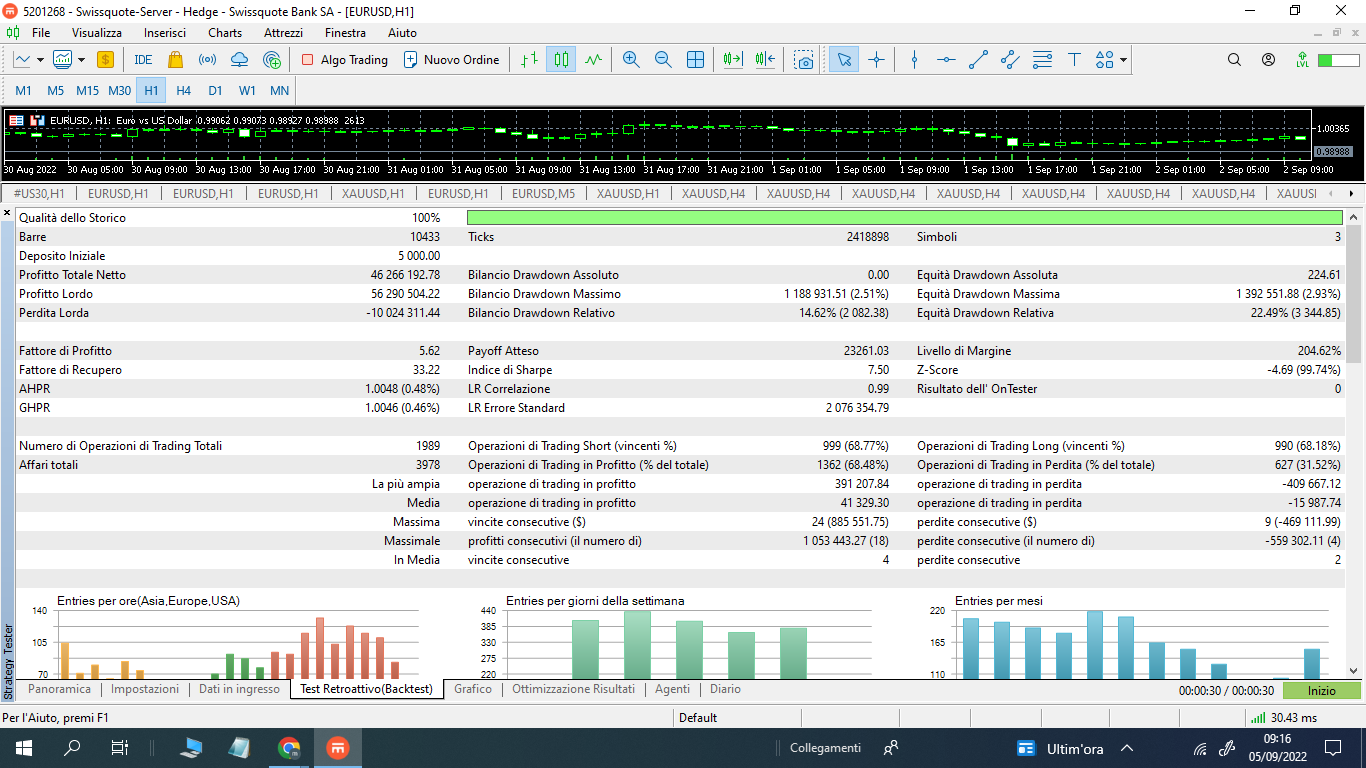Select the MN timeframe
The width and height of the screenshot is (1366, 768).
coord(280,90)
